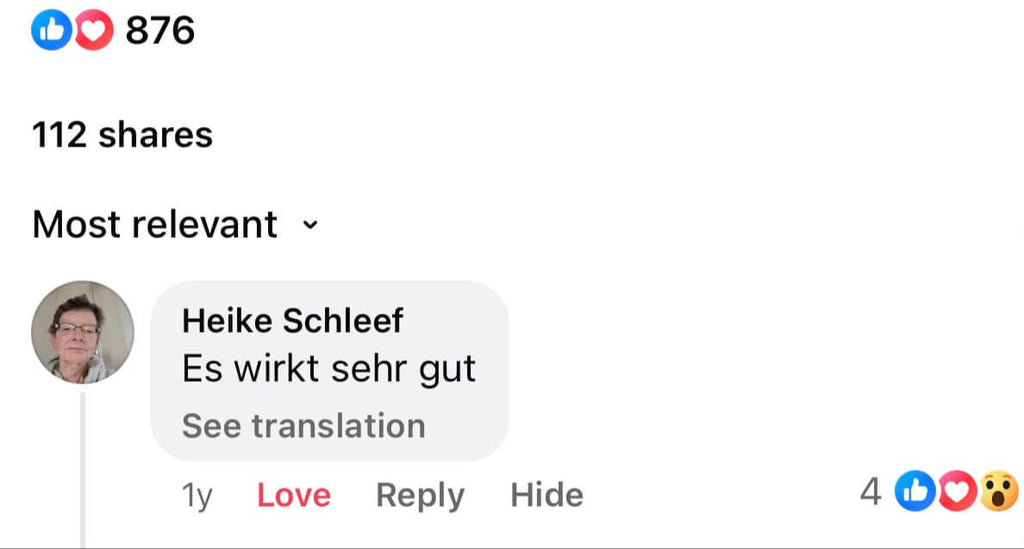
Task: Click the 1y comment timestamp
Action: point(198,495)
